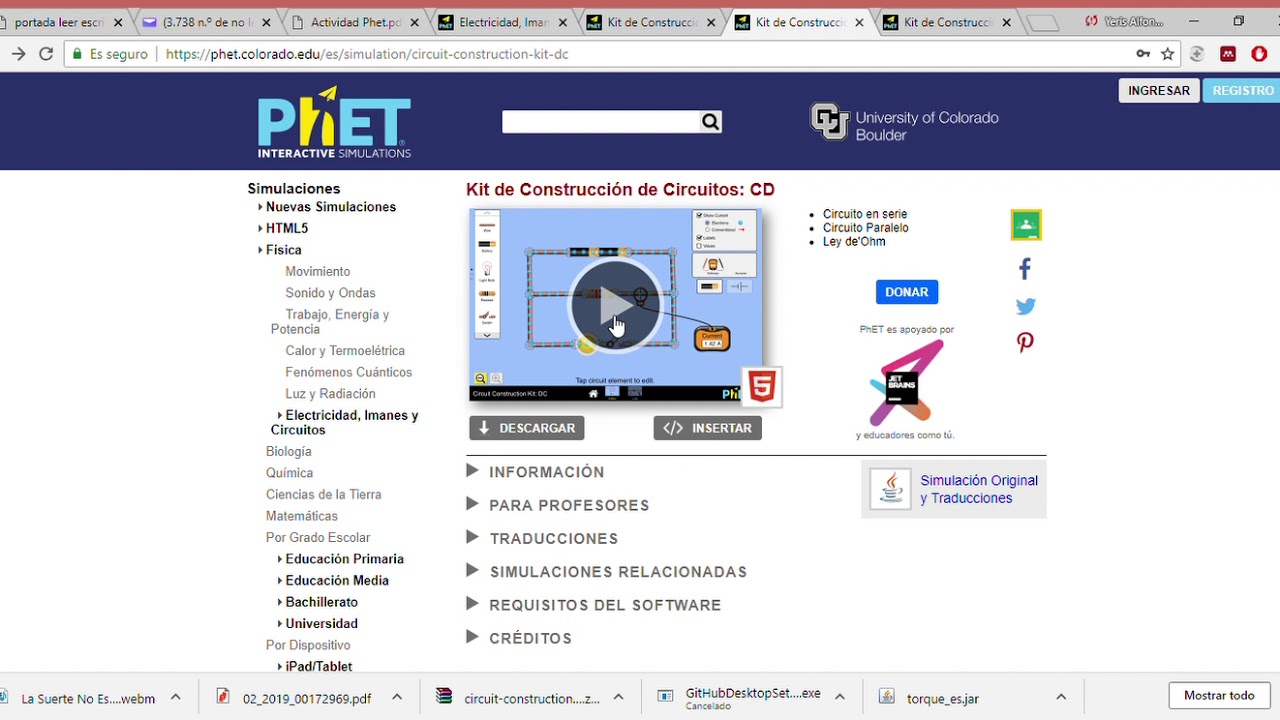Switch to 'portada leer escri' tab
This screenshot has width=1280, height=720.
pyautogui.click(x=58, y=22)
